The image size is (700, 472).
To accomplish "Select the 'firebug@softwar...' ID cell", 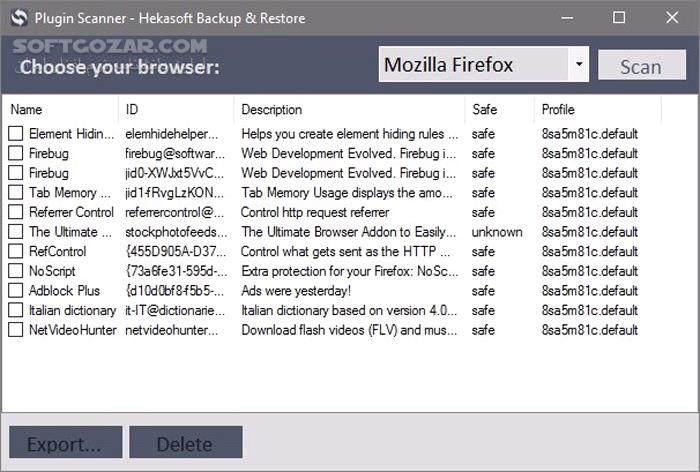I will tap(175, 153).
